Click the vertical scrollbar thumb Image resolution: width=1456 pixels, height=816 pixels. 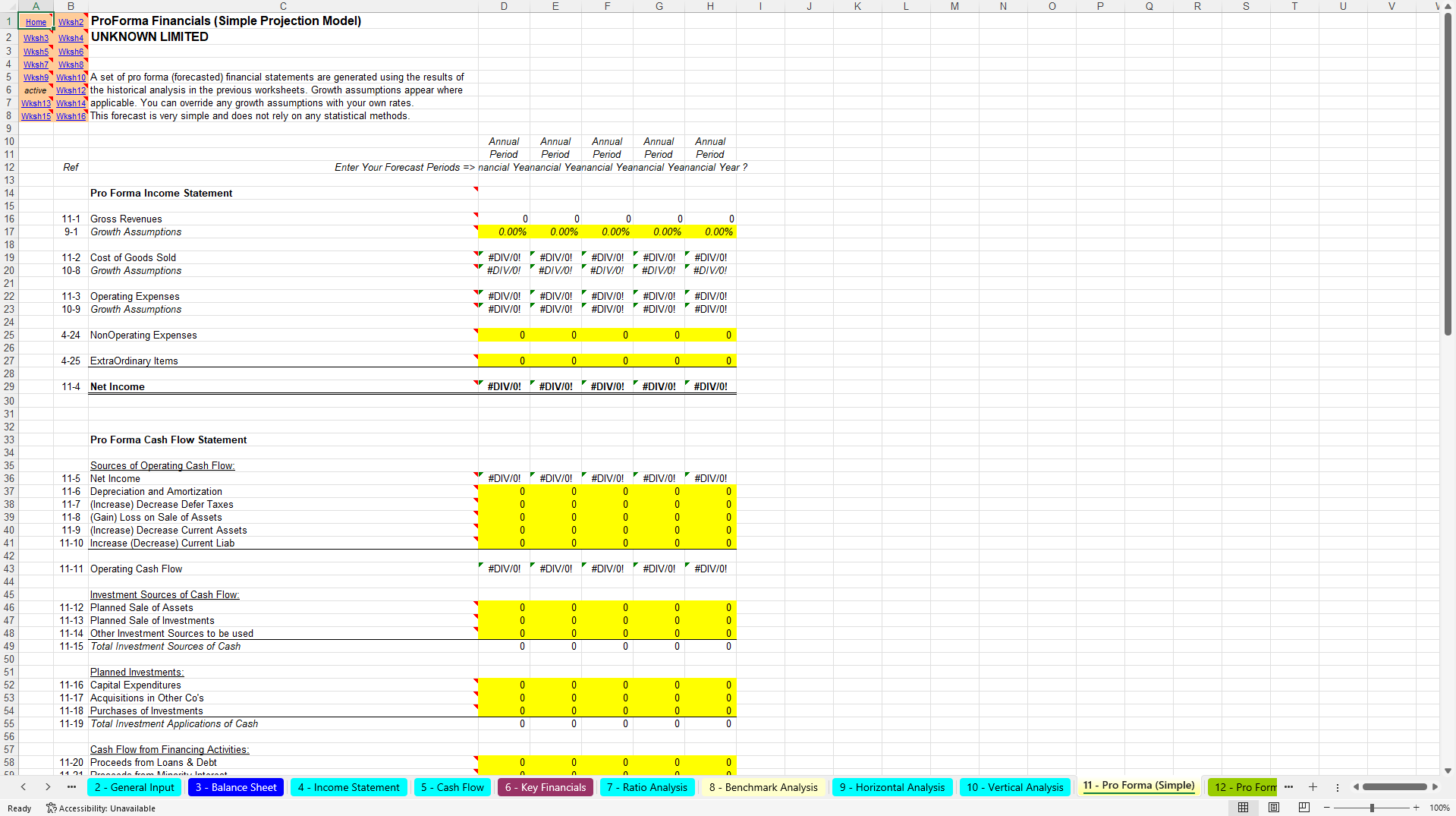coord(1448,175)
